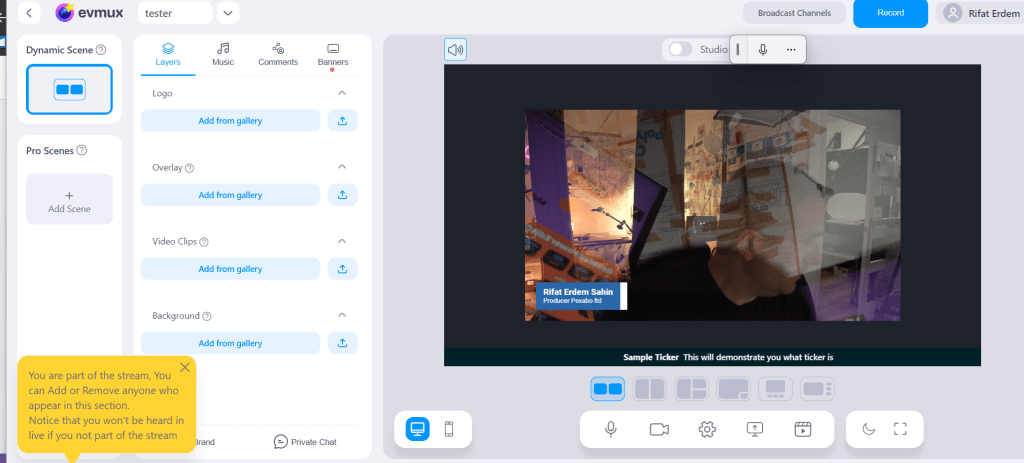This screenshot has width=1024, height=463.
Task: Select the two-column split layout
Action: [x=650, y=389]
